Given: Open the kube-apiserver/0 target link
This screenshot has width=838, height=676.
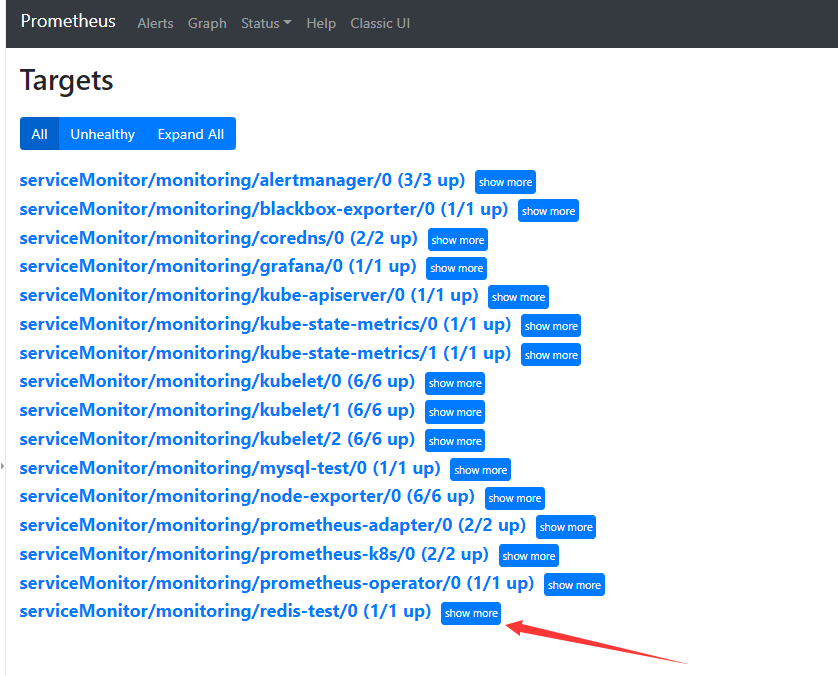Looking at the screenshot, I should coord(249,295).
